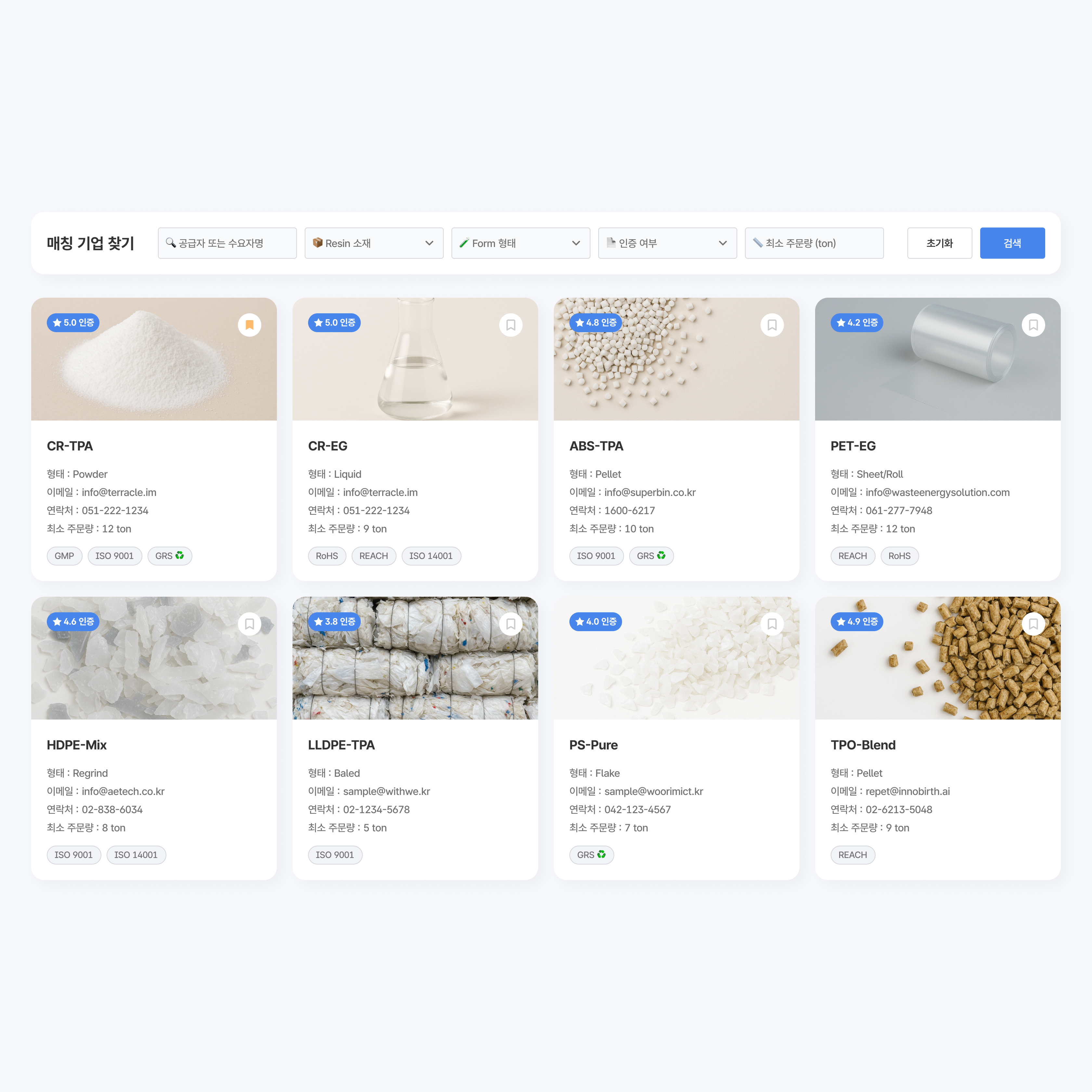Click the 3.8 rating badge on LLDPE-TPA
Image resolution: width=1092 pixels, height=1092 pixels.
pyautogui.click(x=334, y=622)
